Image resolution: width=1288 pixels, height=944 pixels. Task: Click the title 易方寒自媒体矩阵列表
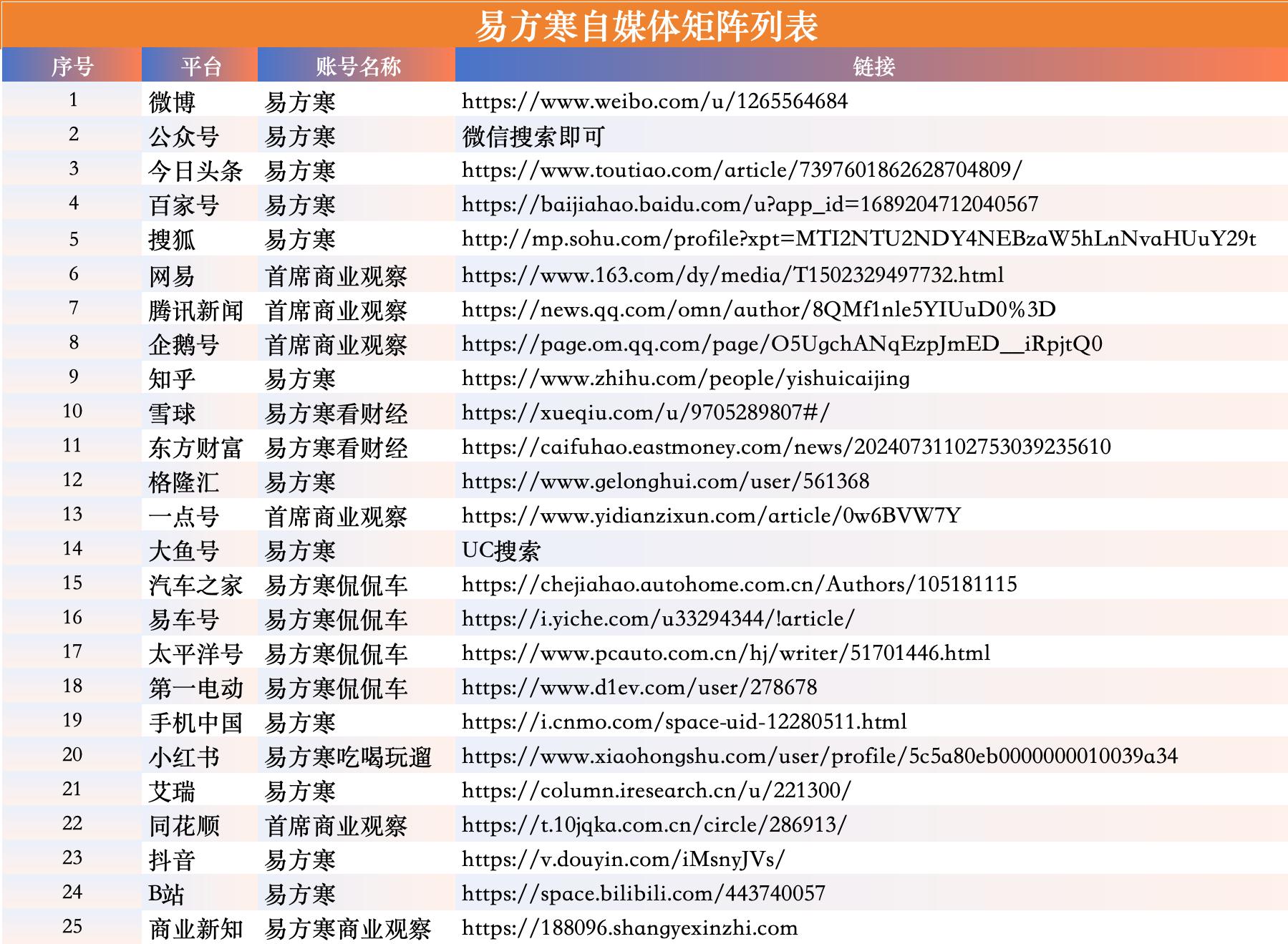click(x=644, y=26)
